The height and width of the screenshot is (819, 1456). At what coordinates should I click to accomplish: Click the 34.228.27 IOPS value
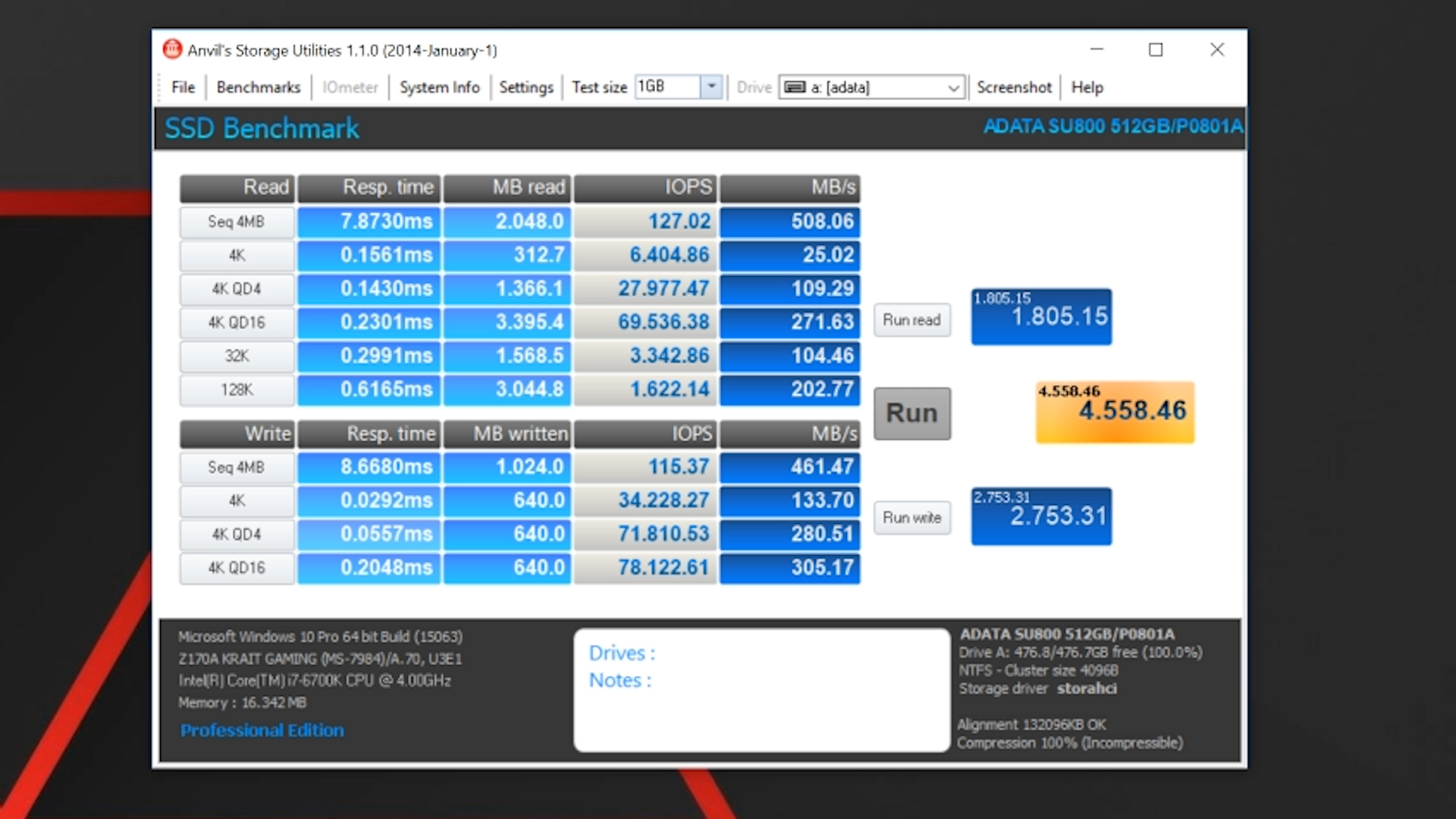pyautogui.click(x=645, y=500)
